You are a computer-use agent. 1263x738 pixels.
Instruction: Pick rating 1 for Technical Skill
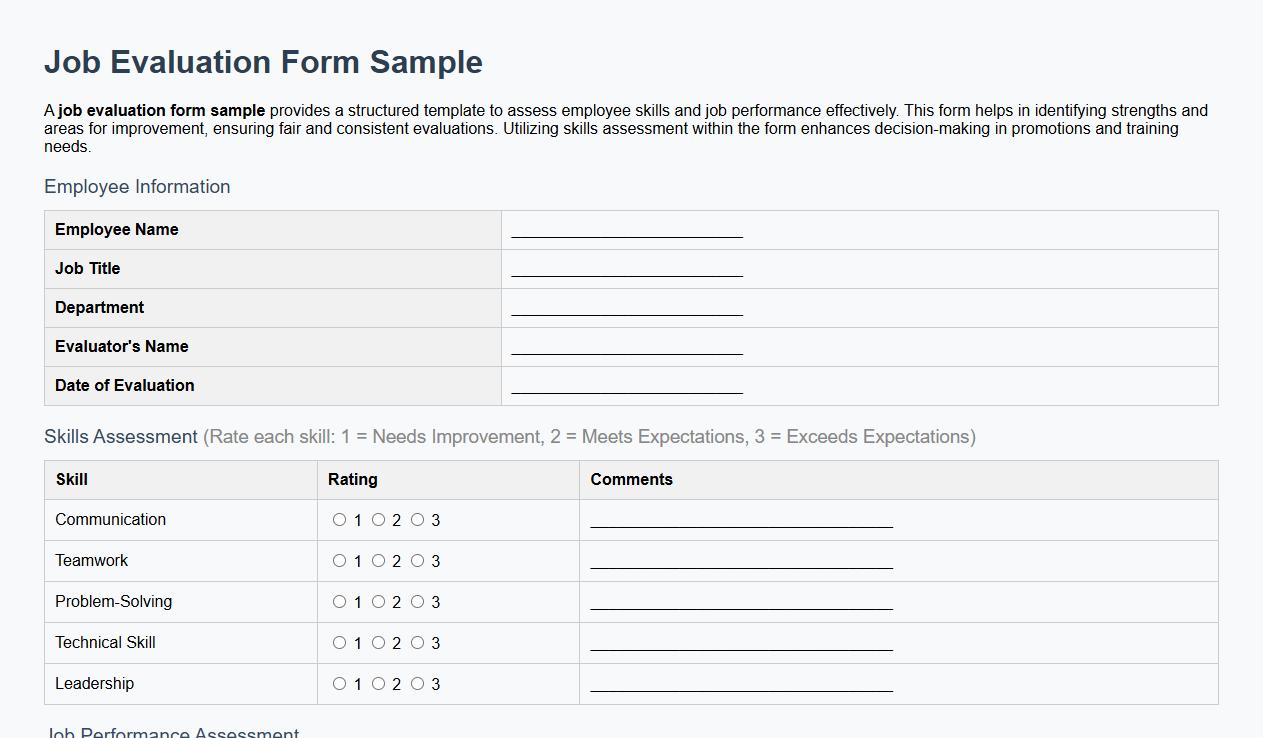339,642
